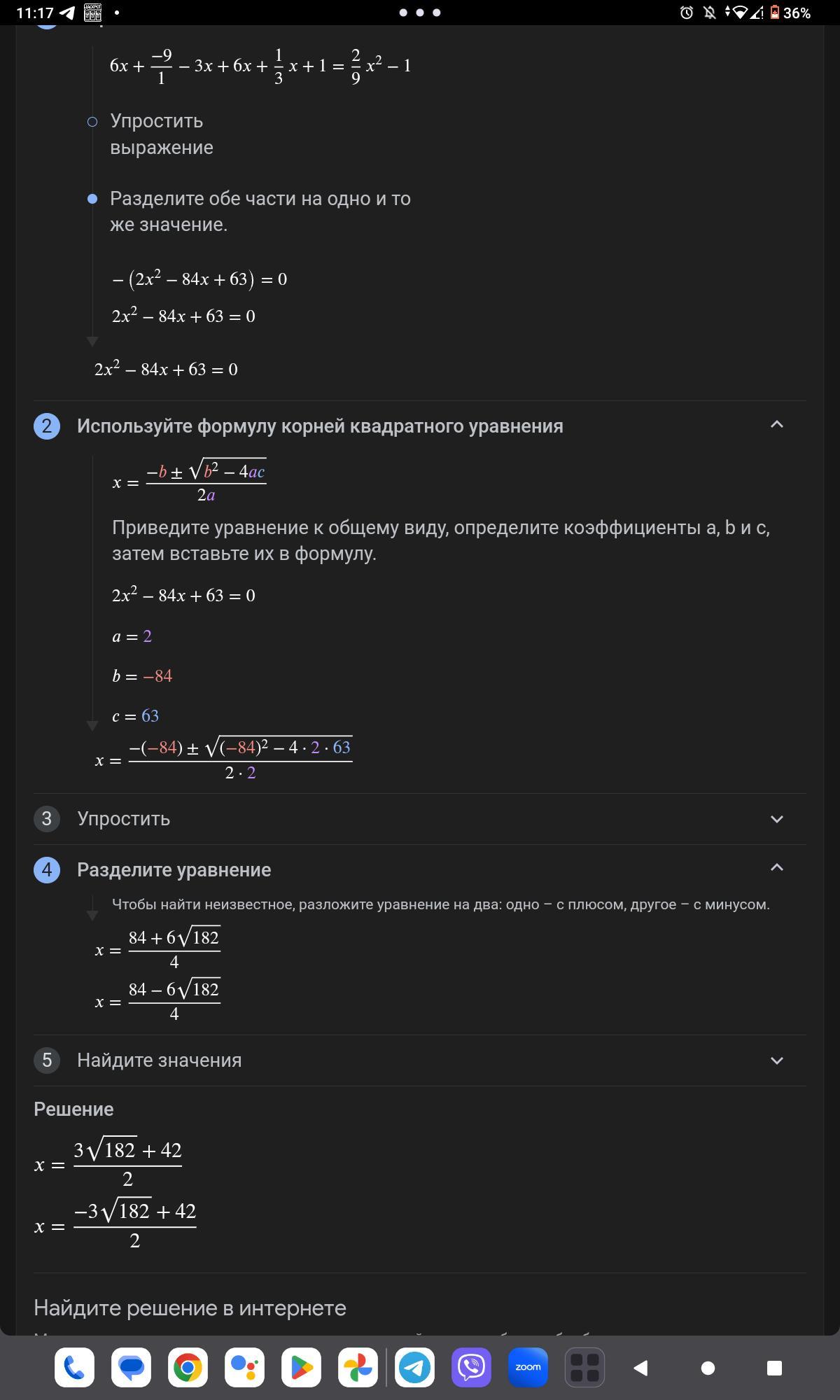This screenshot has height=1400, width=840.
Task: Tap the 'Используйте формулу корней квадратного уравнения' heading
Action: coord(320,426)
